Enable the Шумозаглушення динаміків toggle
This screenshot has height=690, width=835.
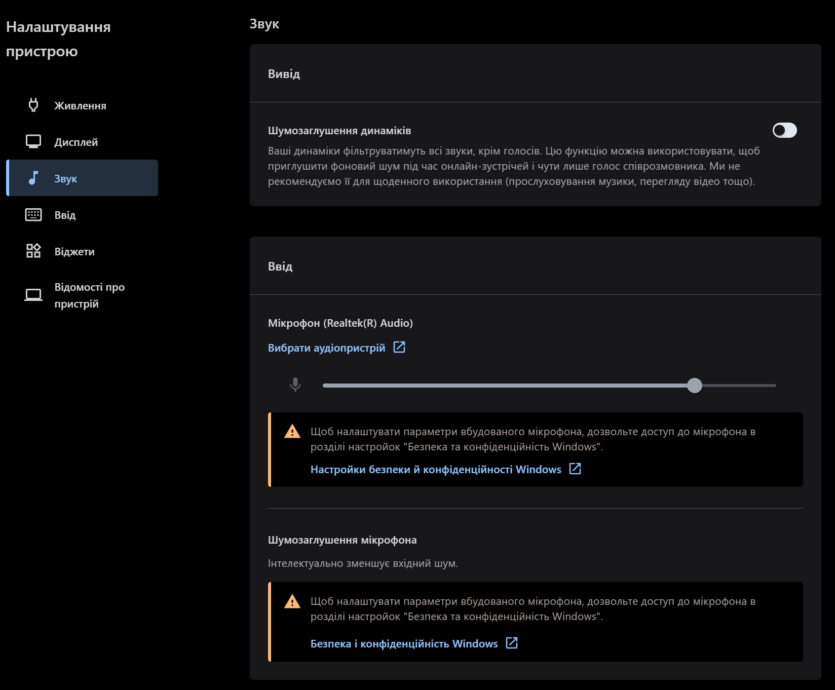784,130
